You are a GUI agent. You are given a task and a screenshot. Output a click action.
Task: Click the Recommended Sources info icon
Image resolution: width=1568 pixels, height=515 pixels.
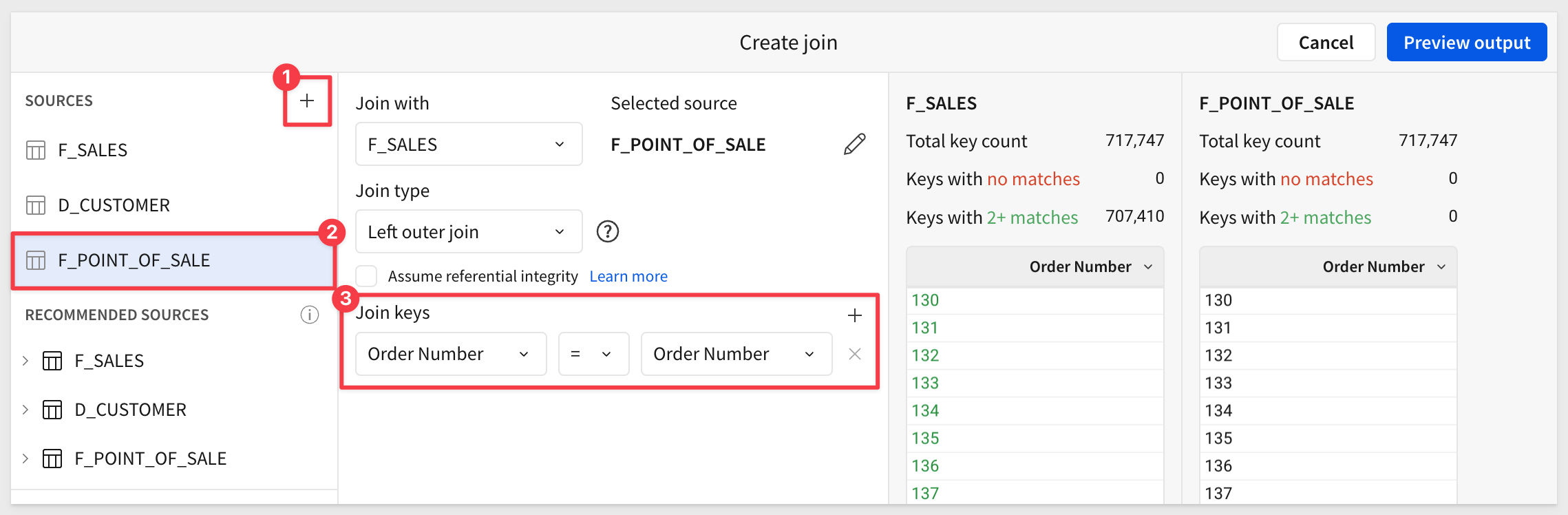(x=309, y=315)
